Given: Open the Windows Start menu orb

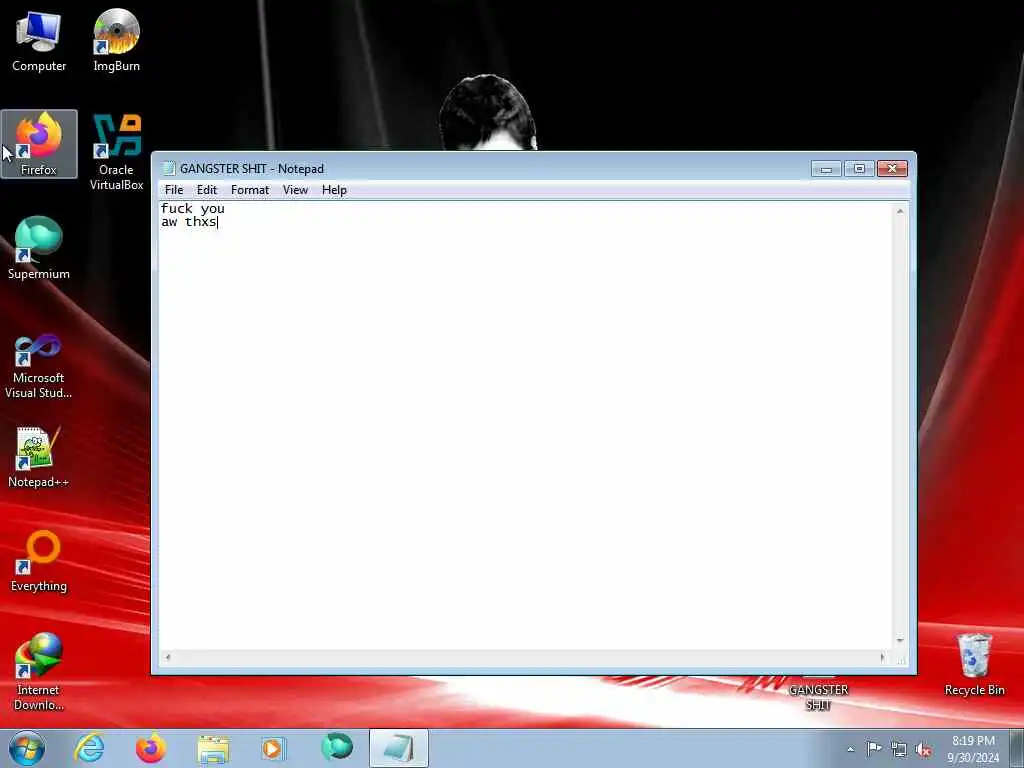Looking at the screenshot, I should tap(27, 748).
